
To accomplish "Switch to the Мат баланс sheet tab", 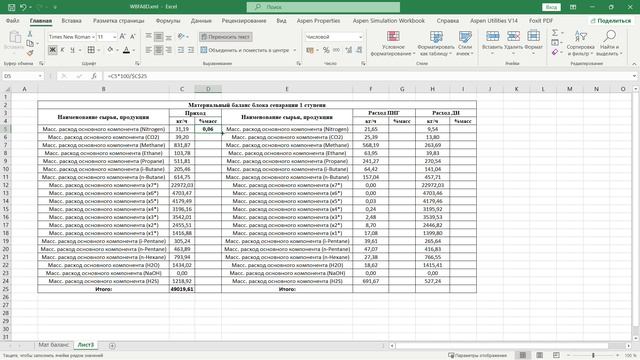I will point(54,345).
